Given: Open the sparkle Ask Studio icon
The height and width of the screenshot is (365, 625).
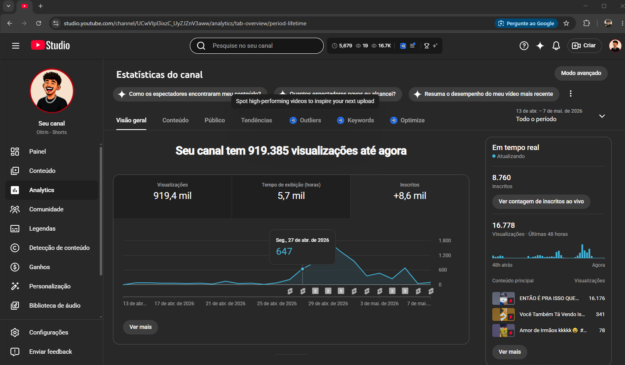Looking at the screenshot, I should tap(540, 46).
